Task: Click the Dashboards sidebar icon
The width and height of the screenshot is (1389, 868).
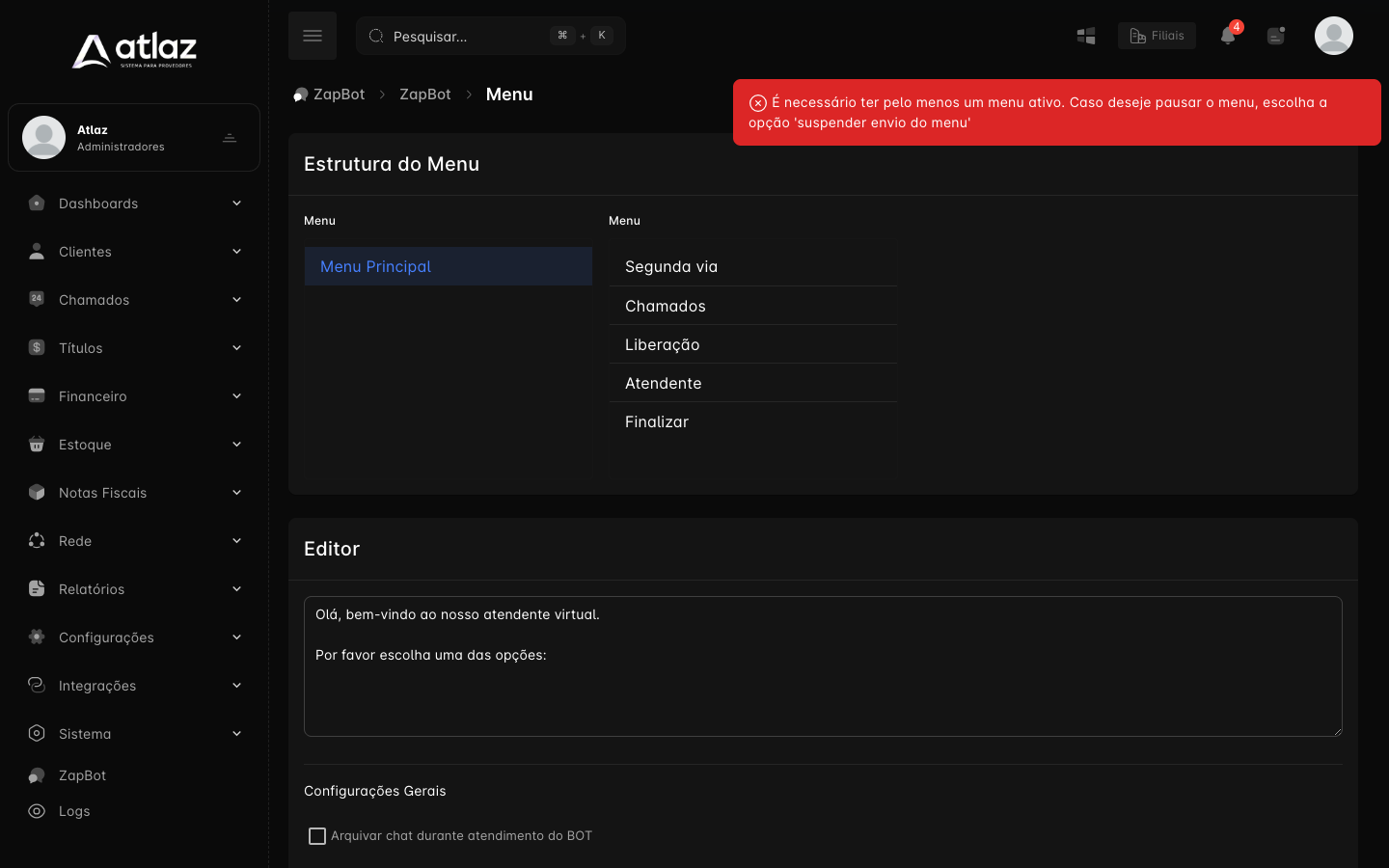Action: [37, 203]
